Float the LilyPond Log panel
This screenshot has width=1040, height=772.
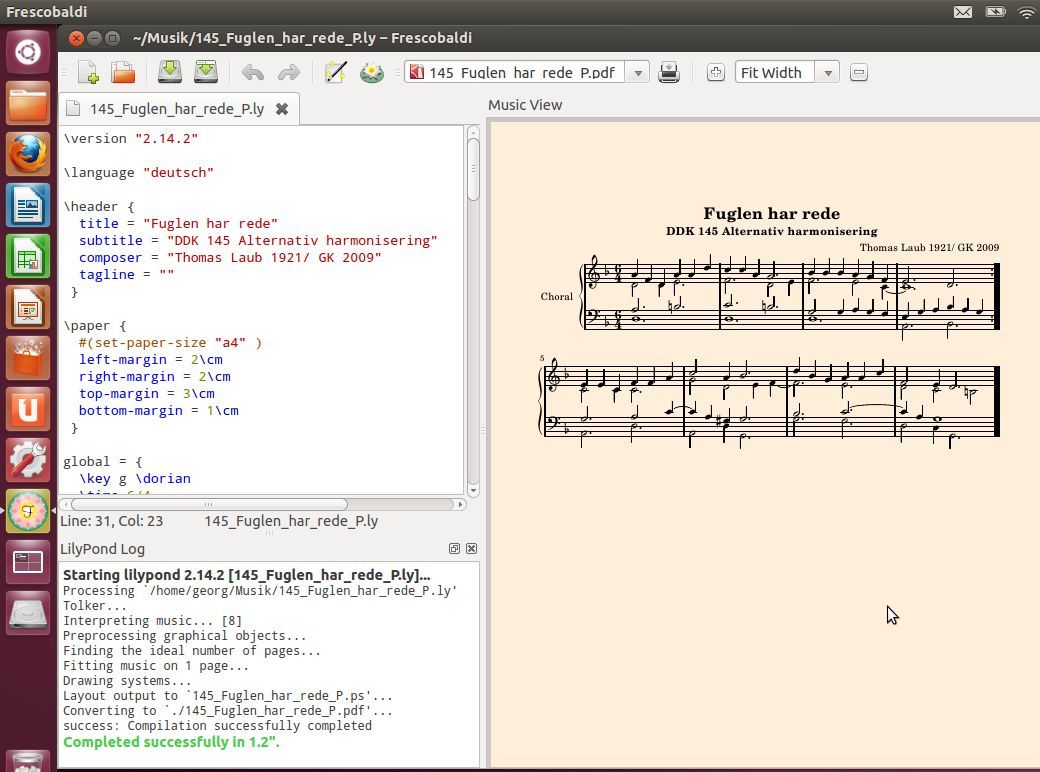[454, 548]
